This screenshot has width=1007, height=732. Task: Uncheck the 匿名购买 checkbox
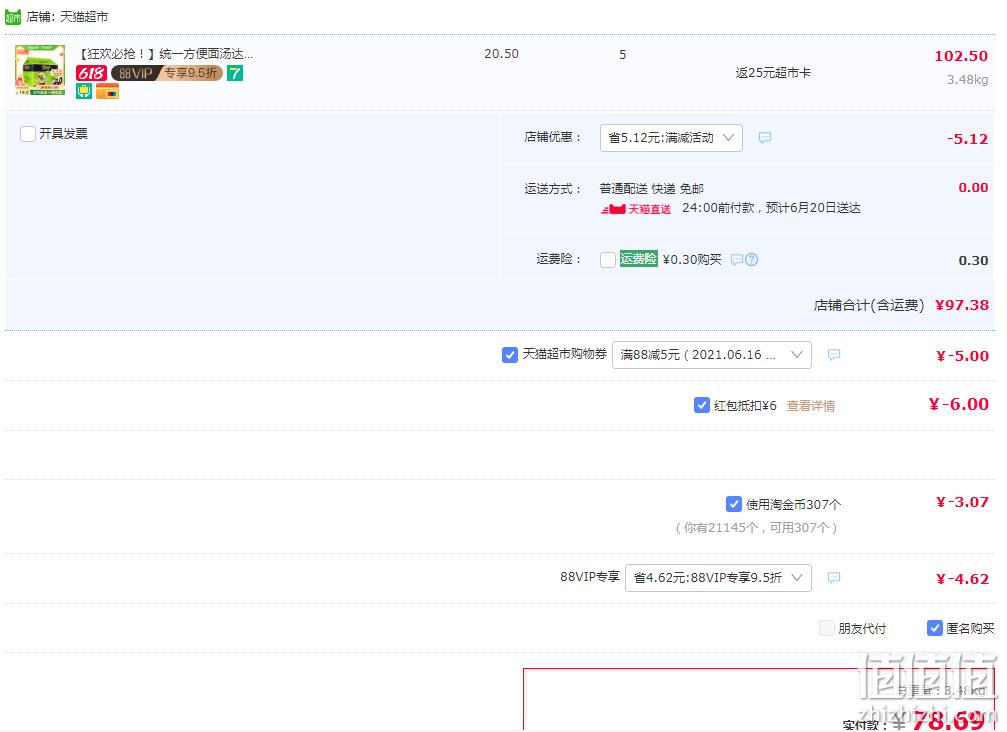[x=934, y=628]
